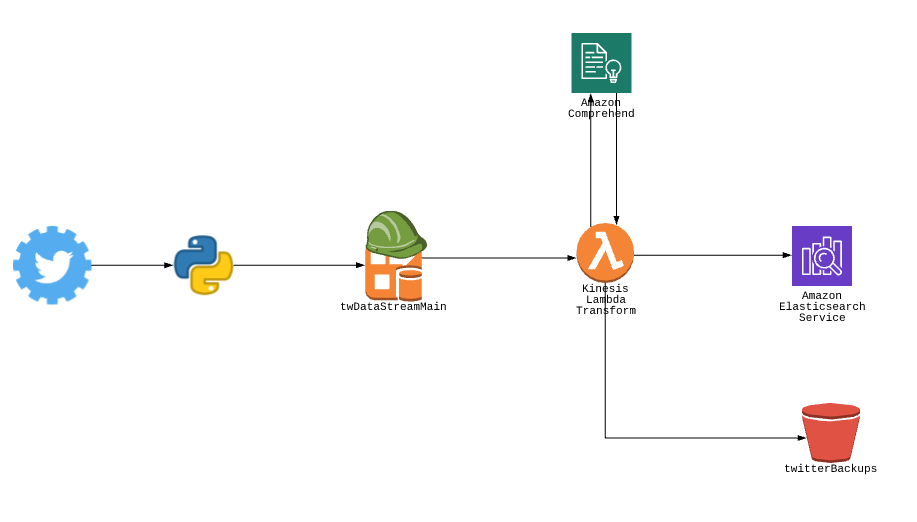Click the Amazon Comprehend icon
The width and height of the screenshot is (917, 522).
pos(601,63)
